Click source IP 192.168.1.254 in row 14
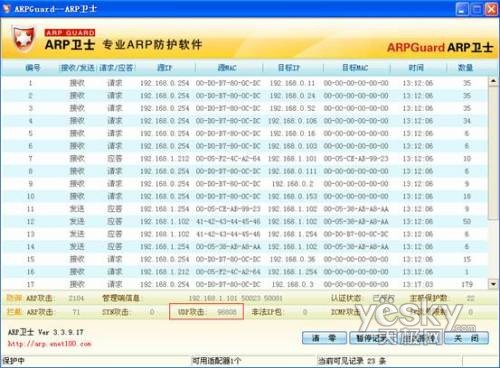500x368 pixels. point(165,247)
